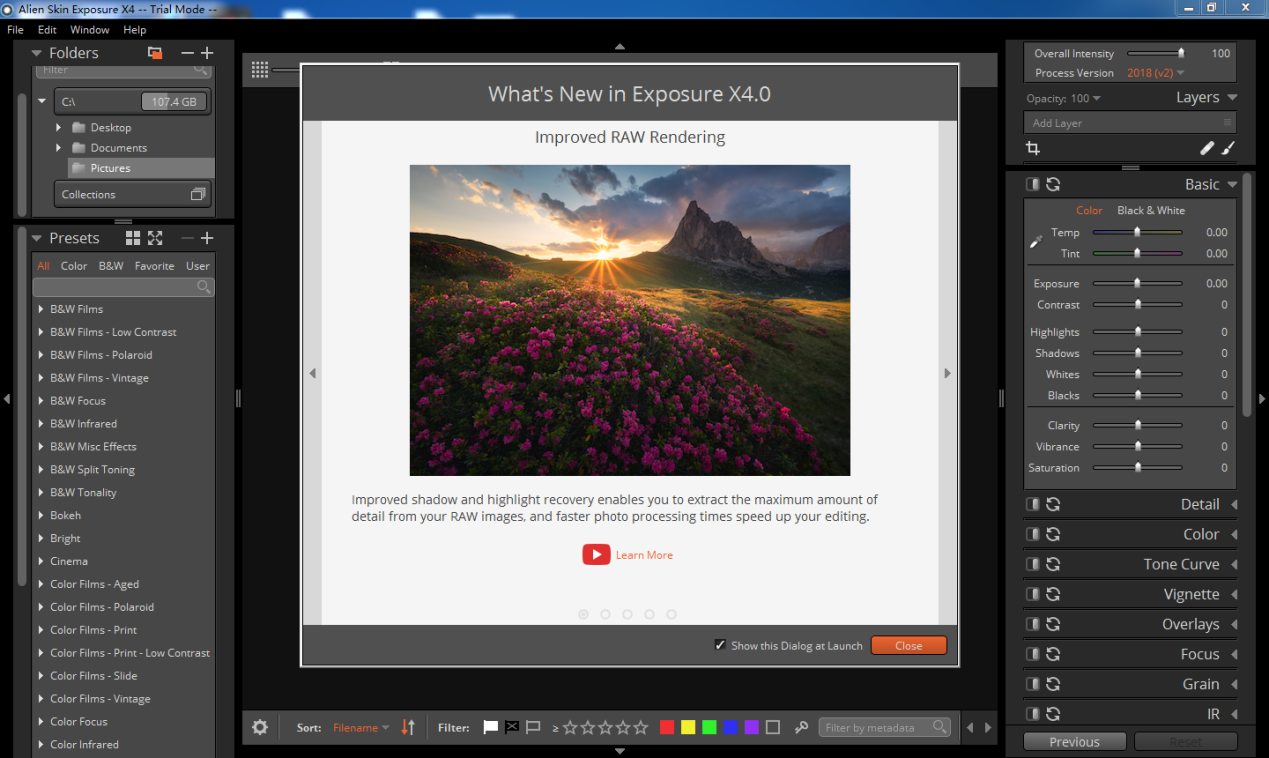Click the presets search field

[124, 287]
